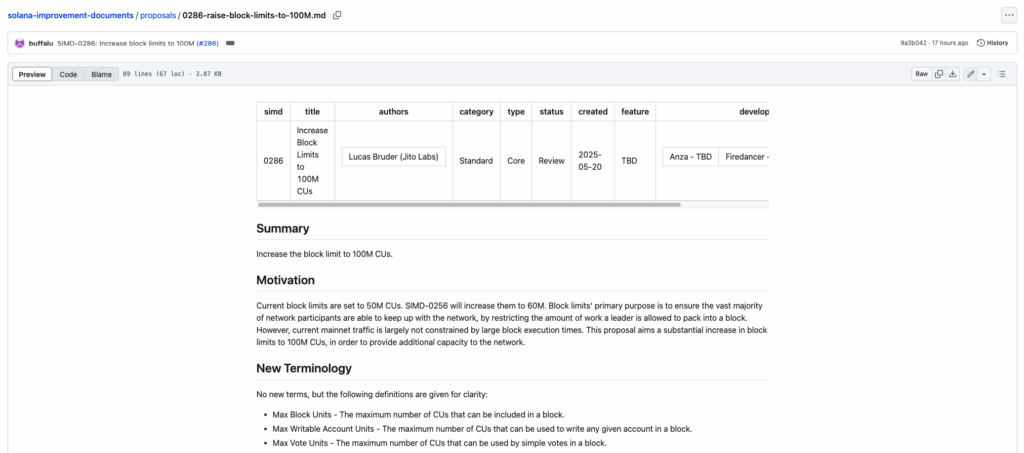Screen dimensions: 1024x453
Task: Click the 'status' column header
Action: (552, 112)
